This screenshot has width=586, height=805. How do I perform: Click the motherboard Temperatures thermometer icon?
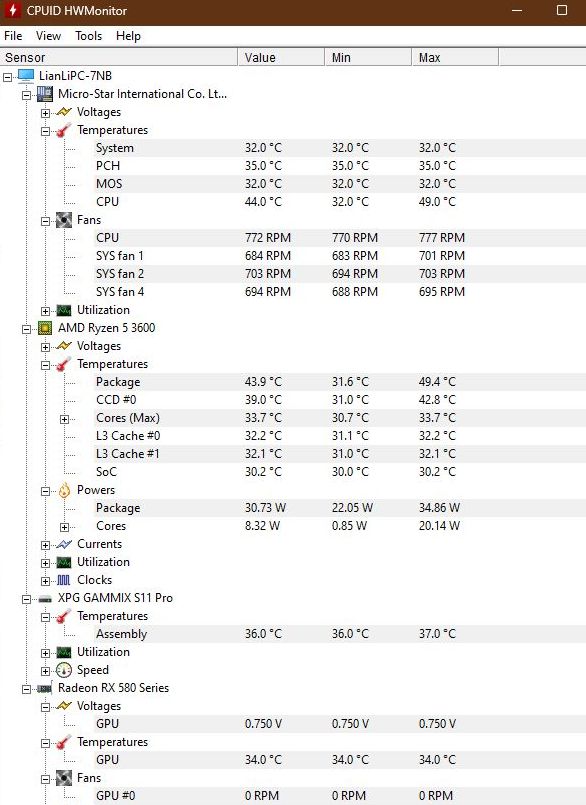[x=64, y=130]
